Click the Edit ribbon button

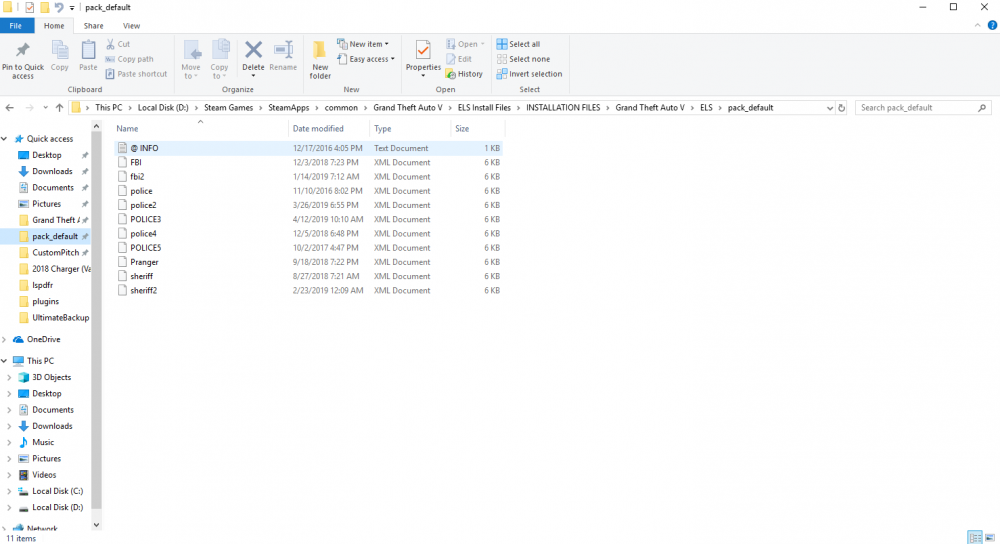[x=459, y=59]
